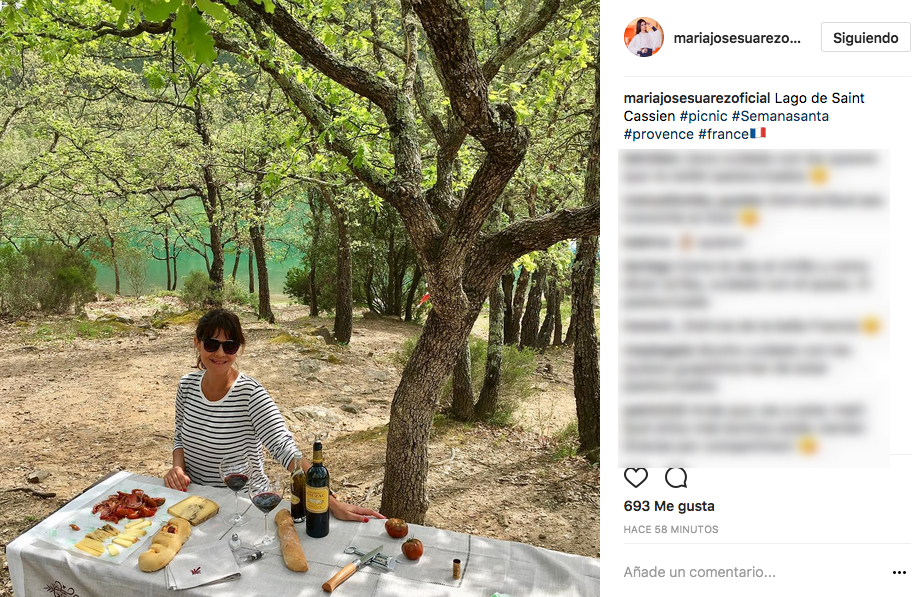The height and width of the screenshot is (597, 919).
Task: Click the mariajosesuarezoficial username in the caption
Action: pos(696,98)
